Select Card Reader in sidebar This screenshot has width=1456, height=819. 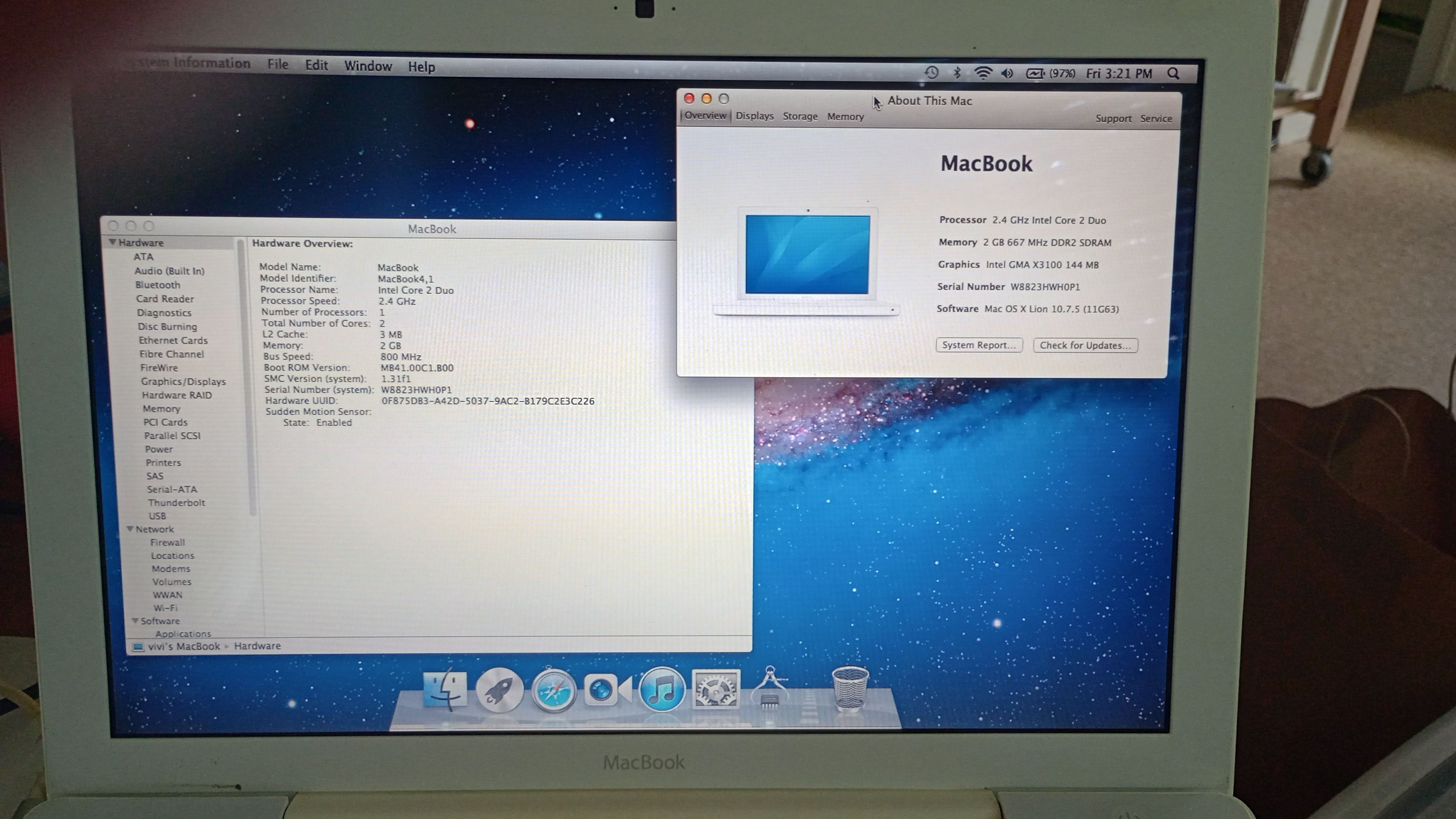click(x=165, y=299)
